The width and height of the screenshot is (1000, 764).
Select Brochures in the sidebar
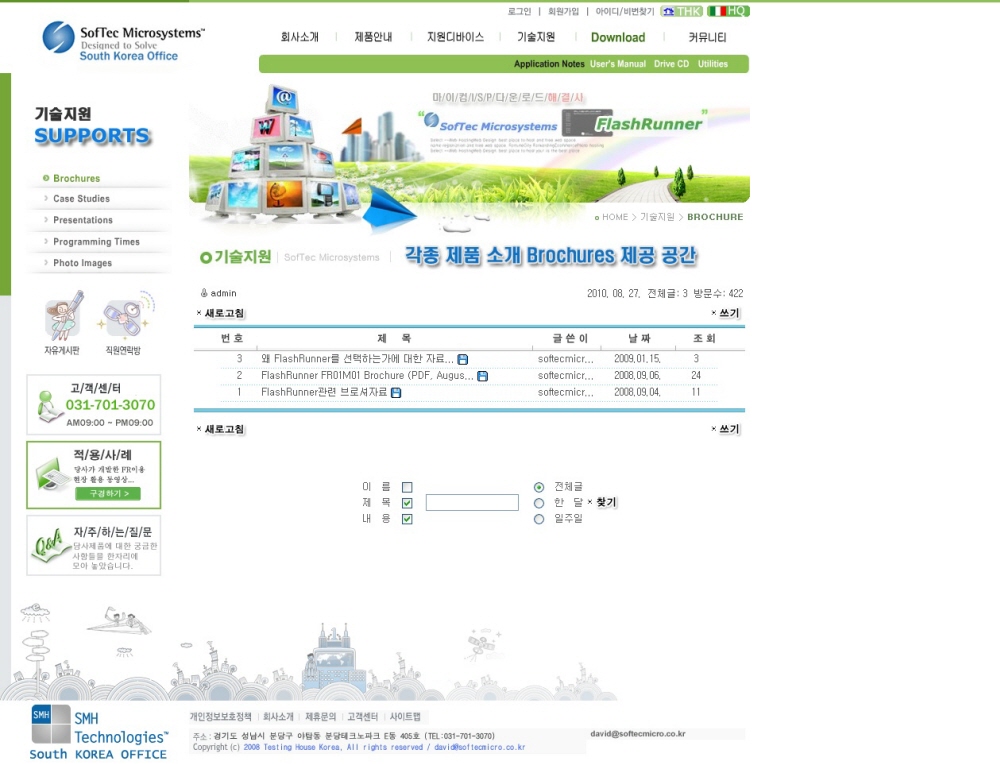pos(77,179)
